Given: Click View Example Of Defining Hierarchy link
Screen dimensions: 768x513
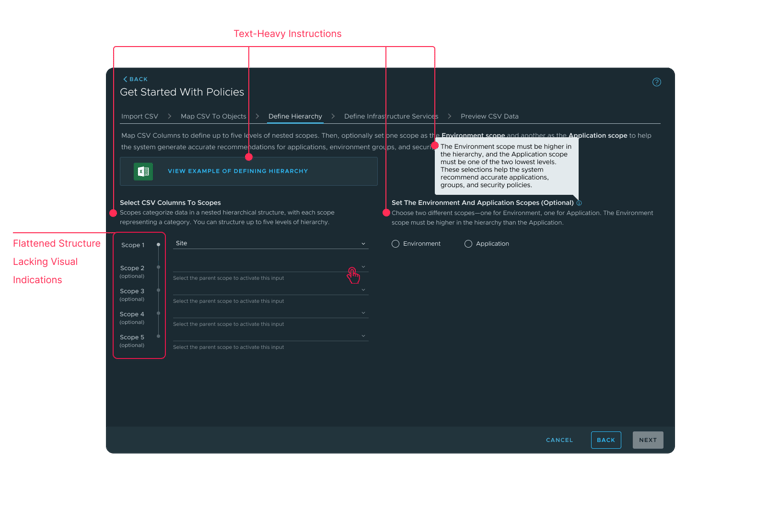Looking at the screenshot, I should click(x=238, y=171).
